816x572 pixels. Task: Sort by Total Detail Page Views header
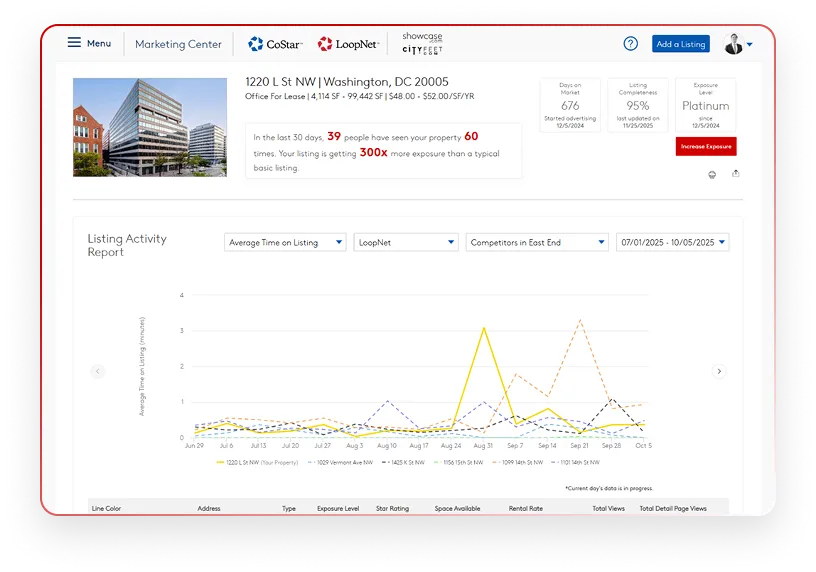coord(673,509)
